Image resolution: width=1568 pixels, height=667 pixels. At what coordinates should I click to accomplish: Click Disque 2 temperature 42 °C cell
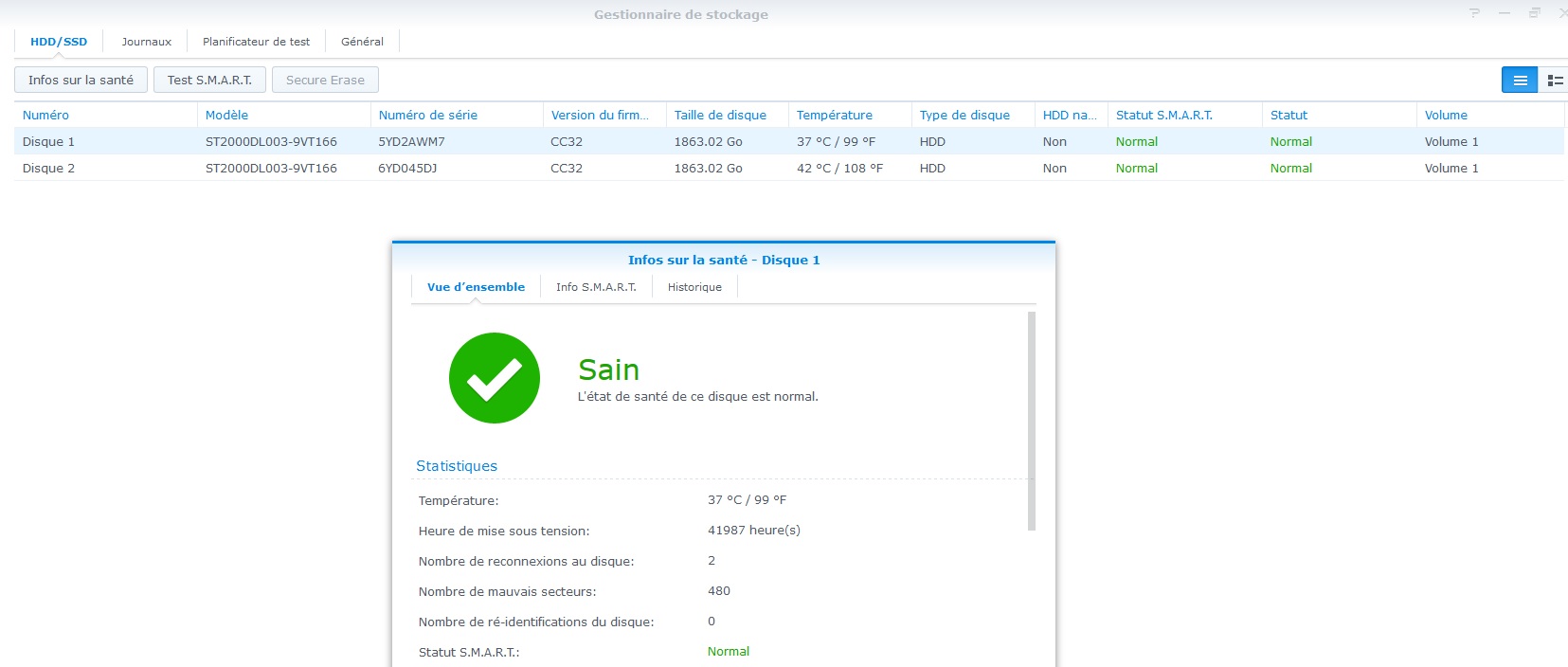point(839,168)
